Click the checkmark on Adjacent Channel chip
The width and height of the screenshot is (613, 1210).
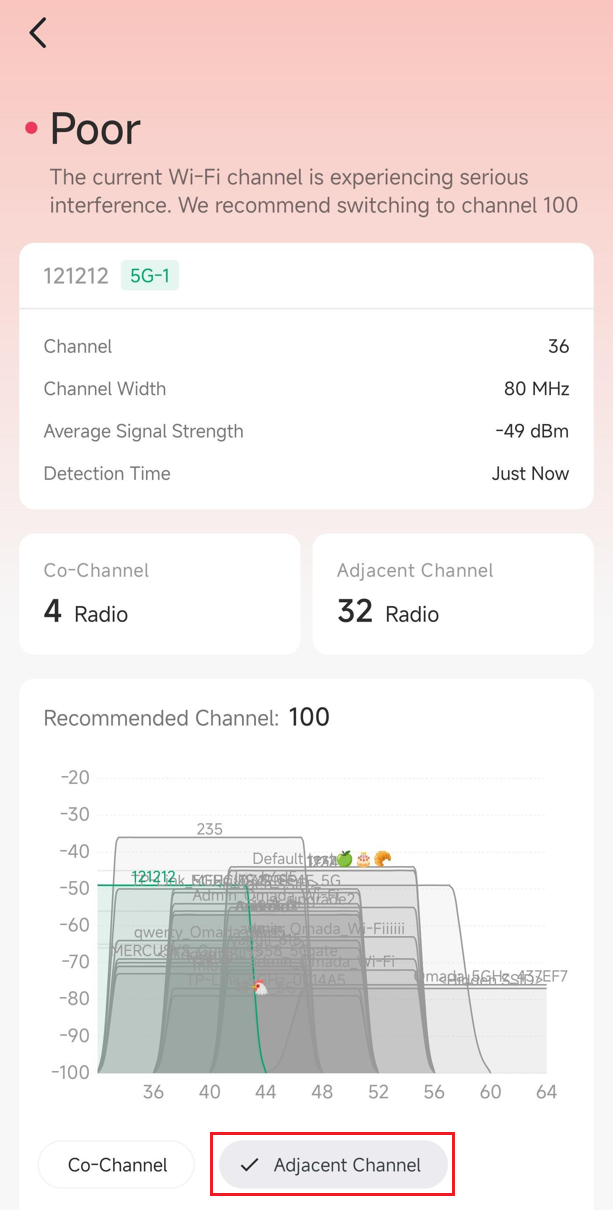point(250,1165)
